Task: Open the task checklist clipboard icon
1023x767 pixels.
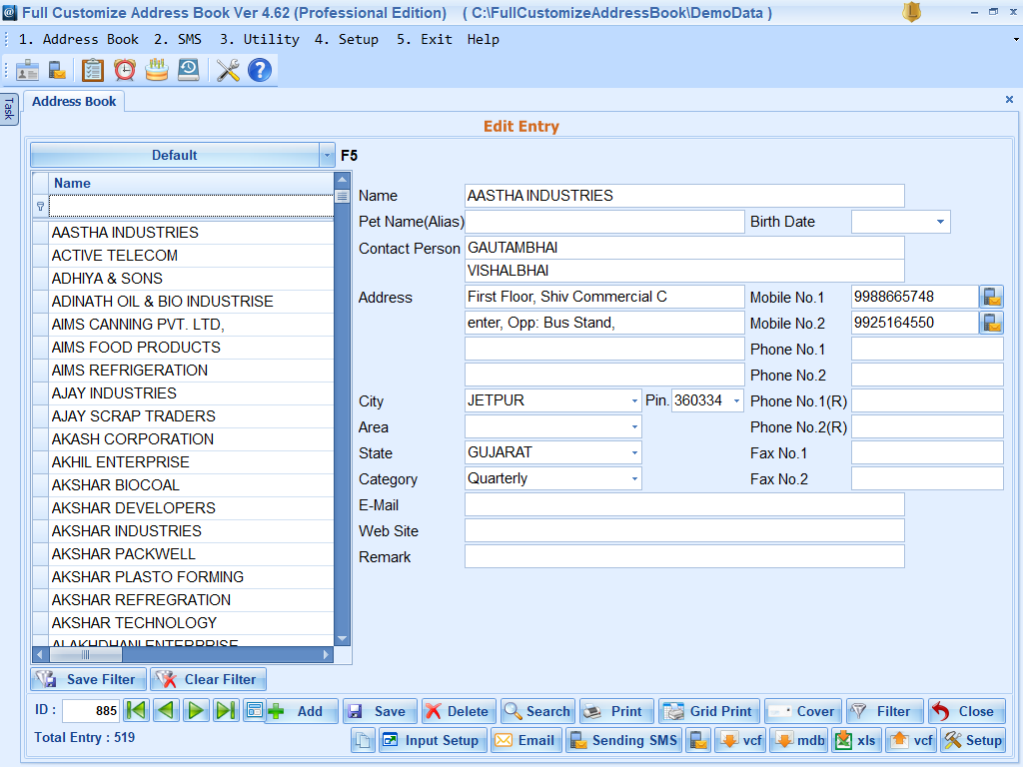Action: coord(93,70)
